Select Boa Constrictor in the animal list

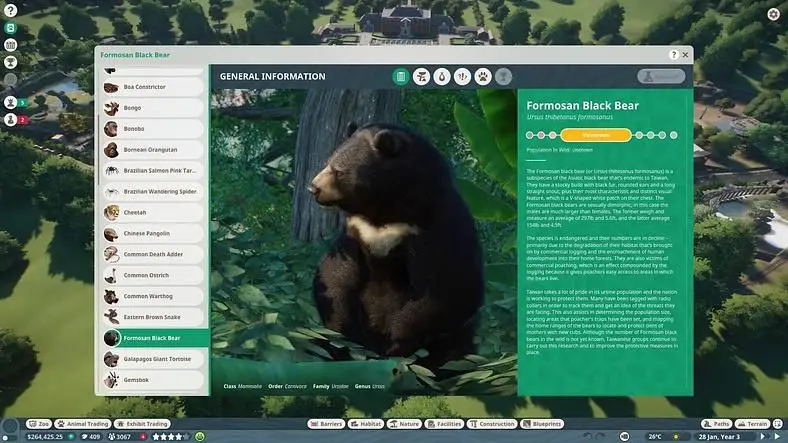153,87
